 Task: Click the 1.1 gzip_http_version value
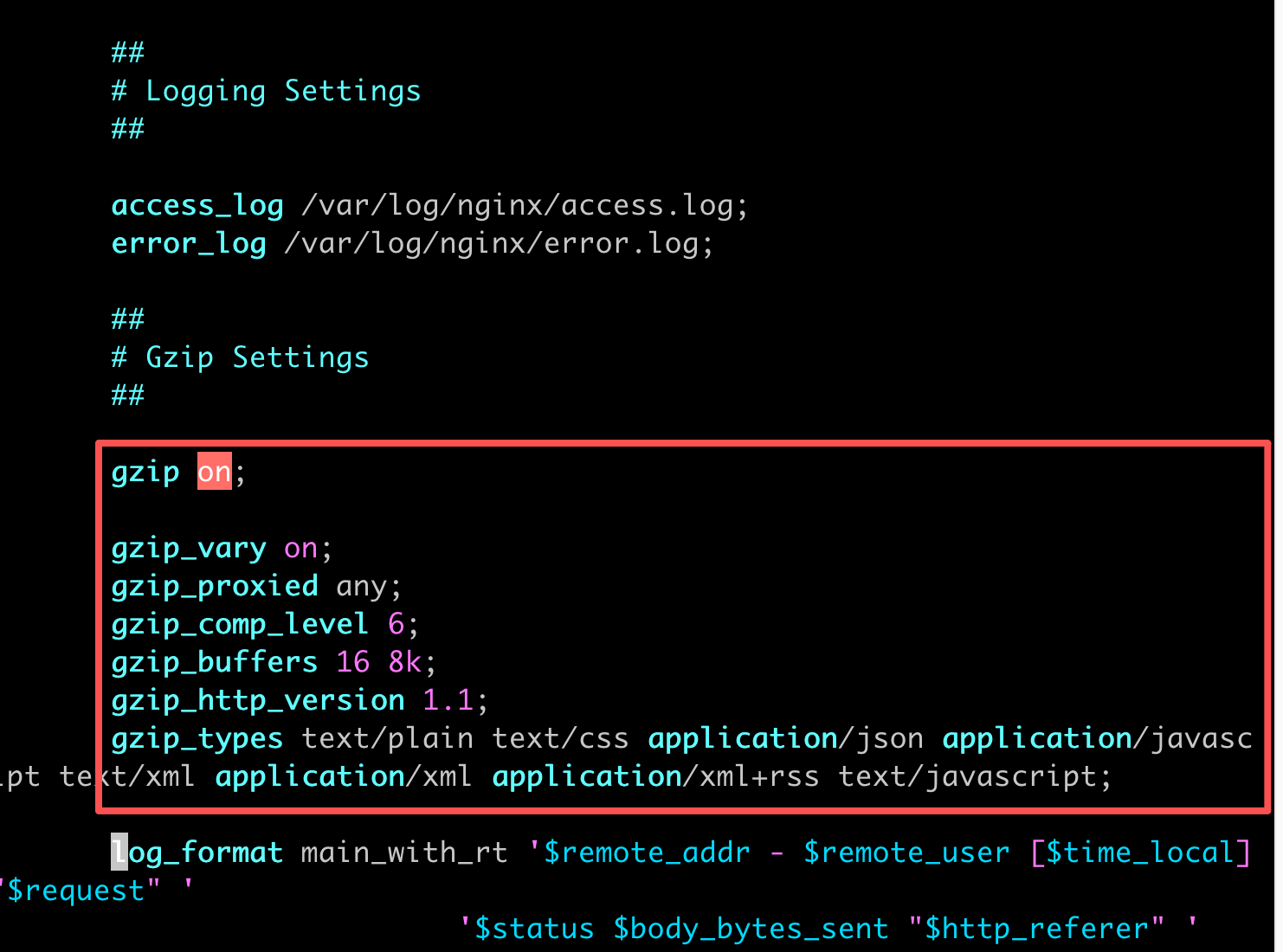click(448, 700)
